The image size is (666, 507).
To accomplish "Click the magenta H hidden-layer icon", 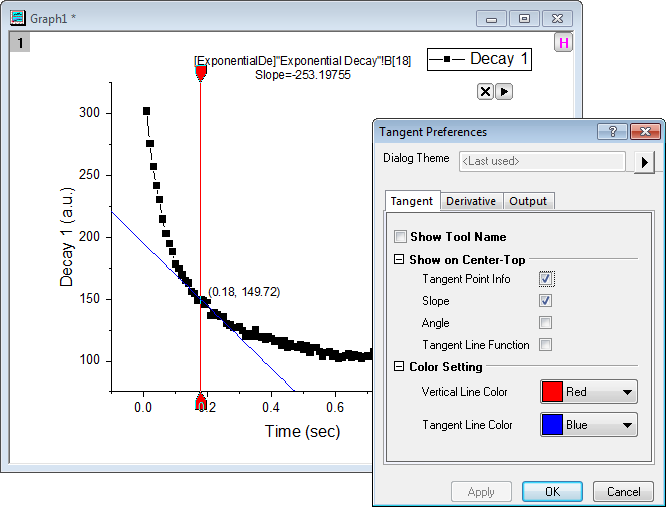I will tap(564, 43).
